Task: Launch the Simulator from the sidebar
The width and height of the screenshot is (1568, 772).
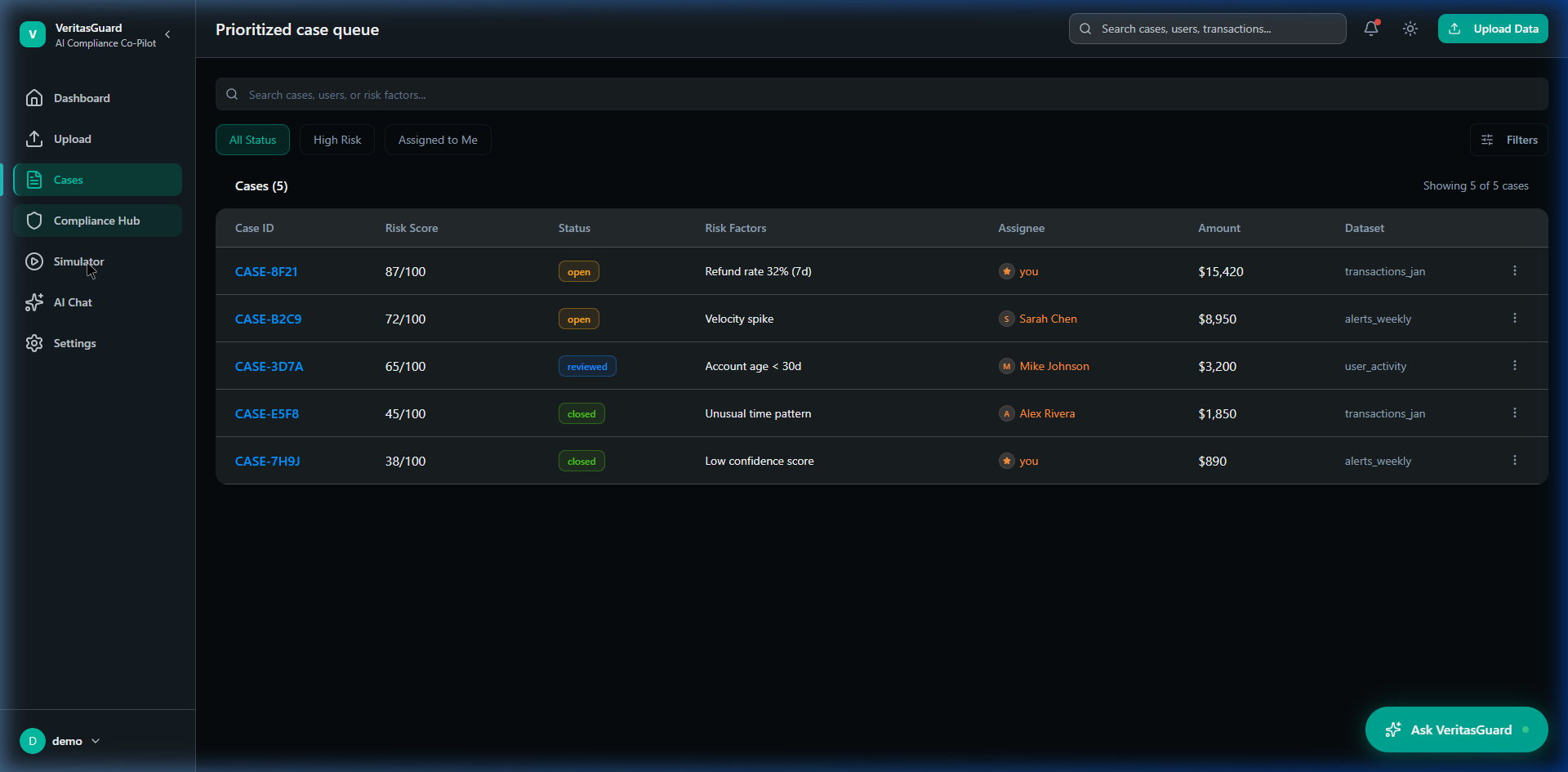Action: tap(78, 261)
